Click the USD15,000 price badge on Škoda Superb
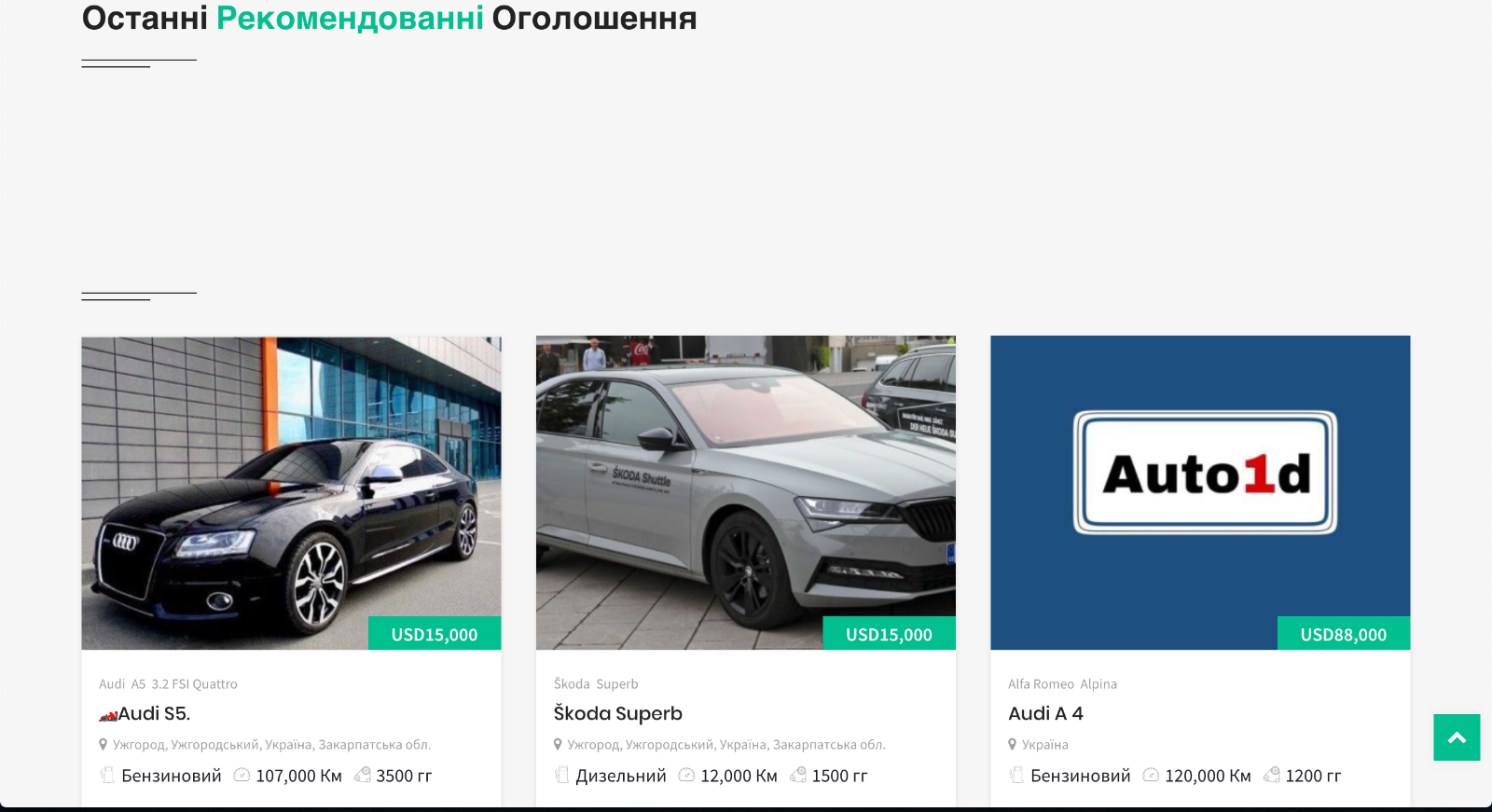The width and height of the screenshot is (1492, 812). 889,634
